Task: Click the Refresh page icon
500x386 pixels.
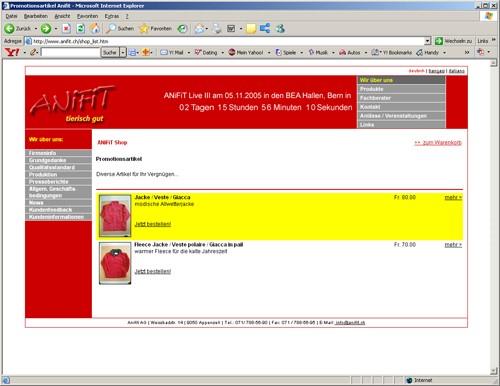Action: pos(81,29)
